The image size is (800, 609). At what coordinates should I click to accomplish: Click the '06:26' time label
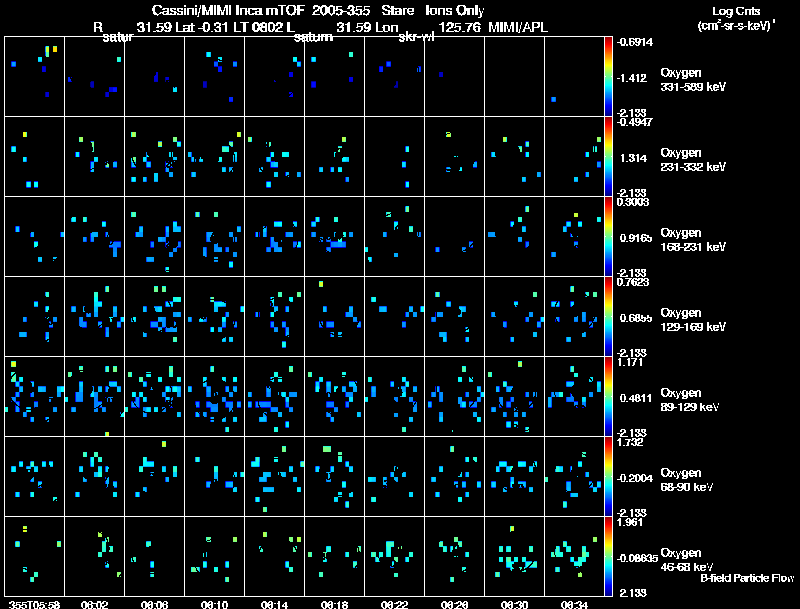tap(454, 604)
